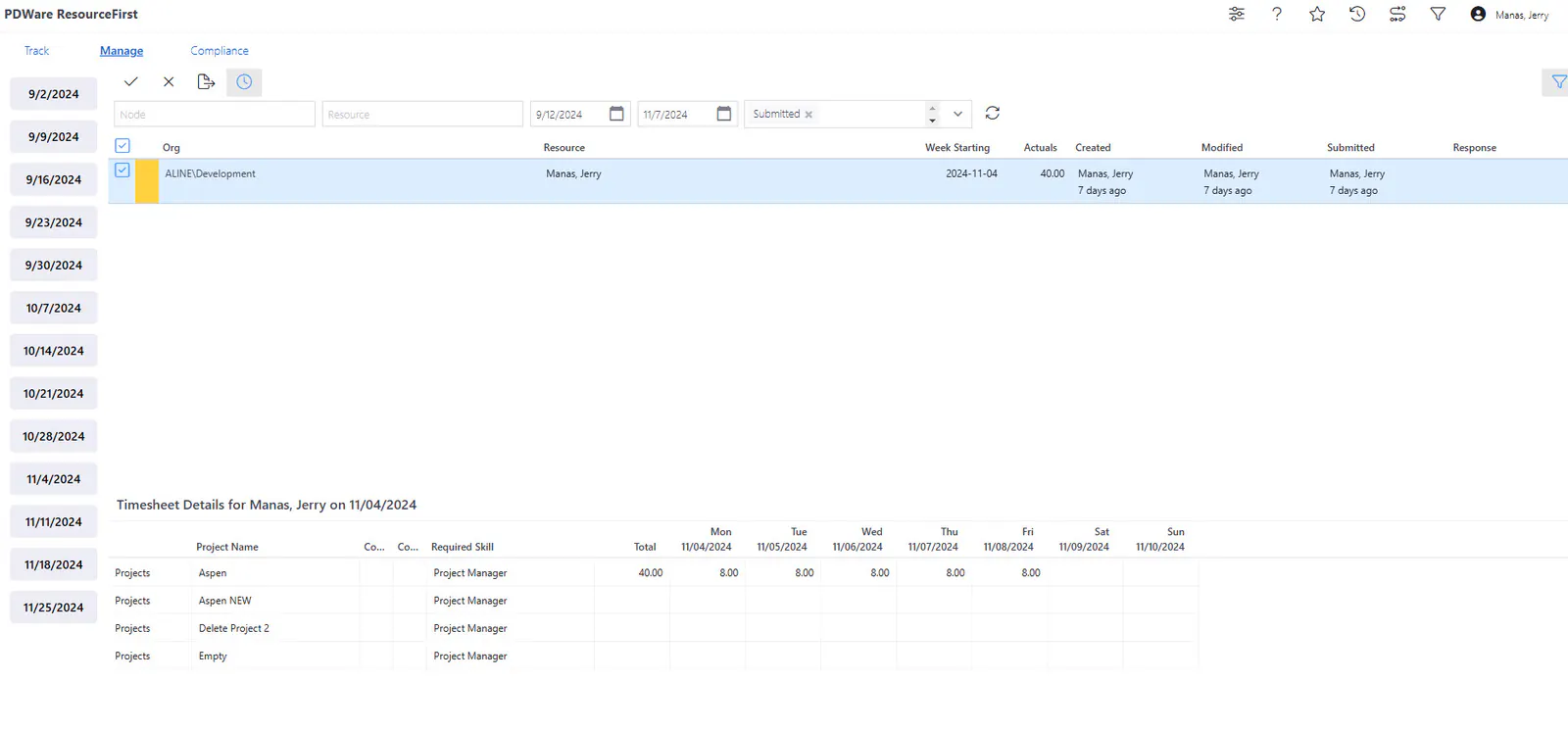Click the Aspen total 40.00 cell
The image size is (1568, 730).
[x=633, y=573]
